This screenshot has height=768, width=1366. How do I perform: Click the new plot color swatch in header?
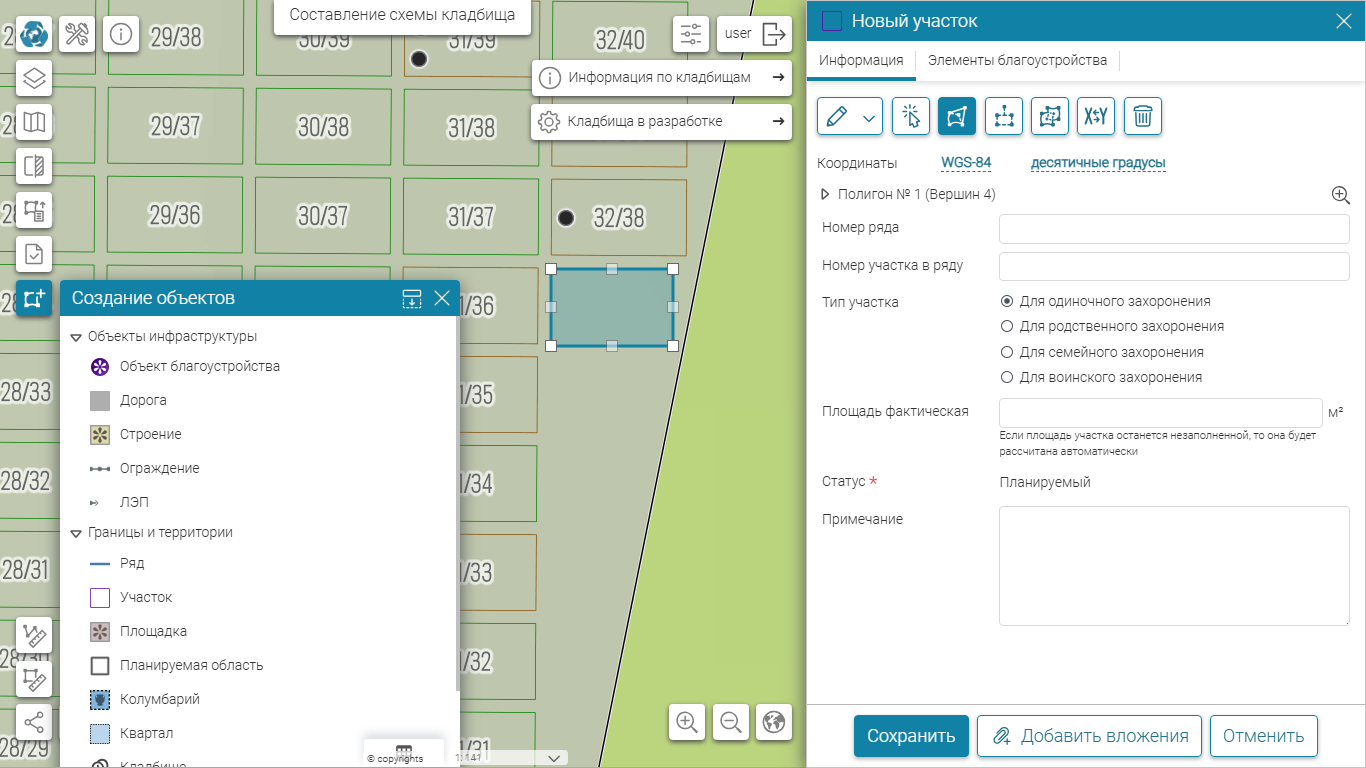click(x=831, y=21)
